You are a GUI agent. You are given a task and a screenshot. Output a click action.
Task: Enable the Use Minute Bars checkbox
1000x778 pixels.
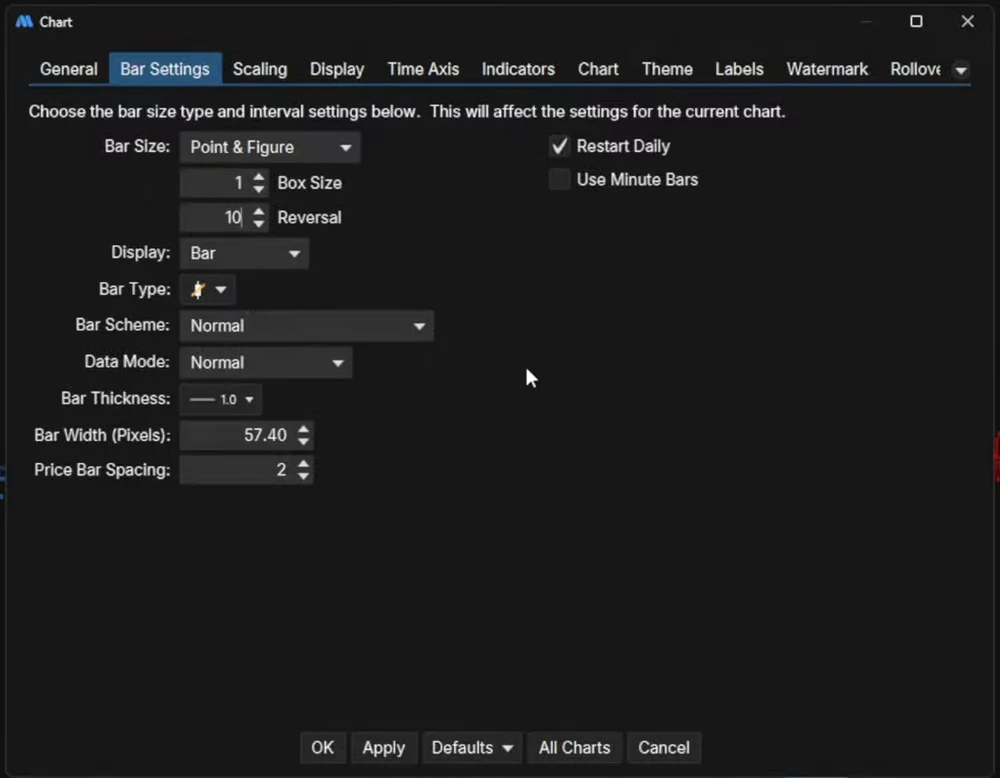tap(559, 180)
